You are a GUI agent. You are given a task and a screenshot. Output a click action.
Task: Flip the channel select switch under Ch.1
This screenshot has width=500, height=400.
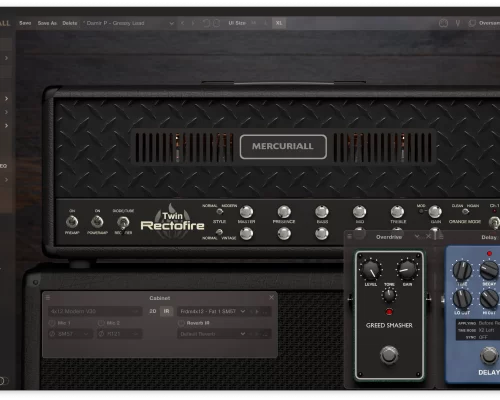(494, 222)
